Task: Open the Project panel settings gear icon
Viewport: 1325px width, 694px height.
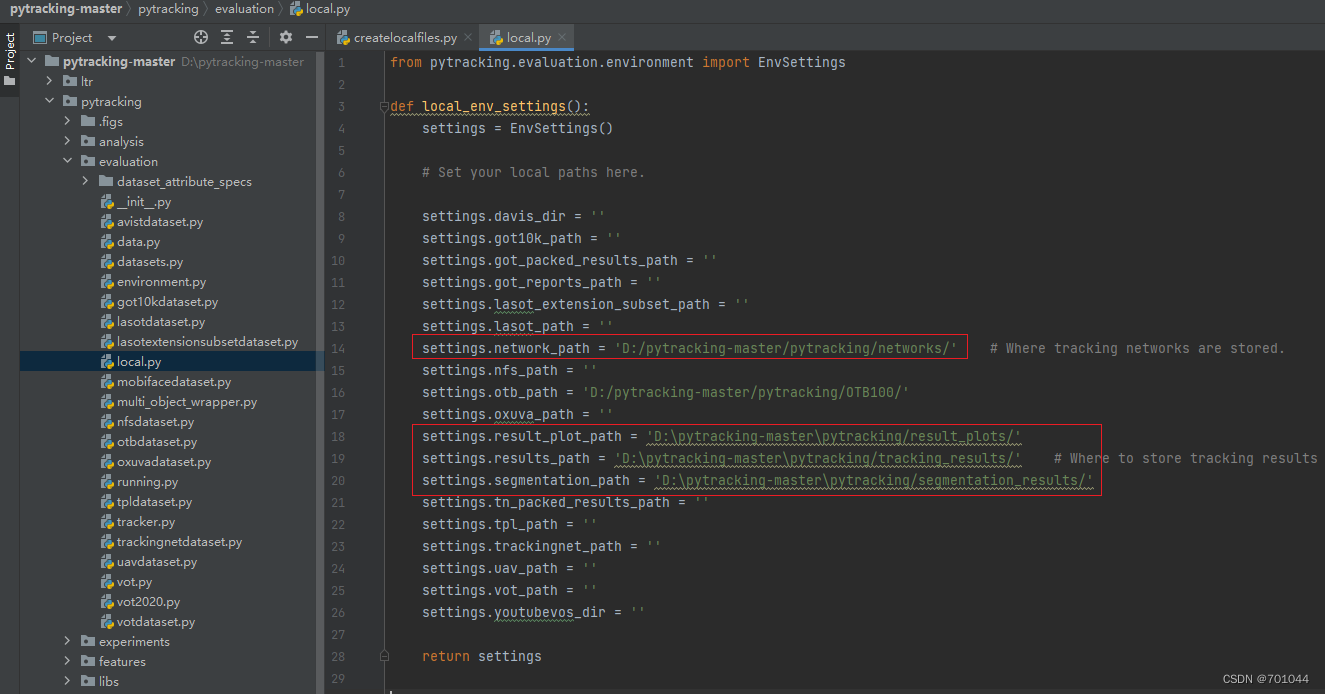Action: (284, 37)
